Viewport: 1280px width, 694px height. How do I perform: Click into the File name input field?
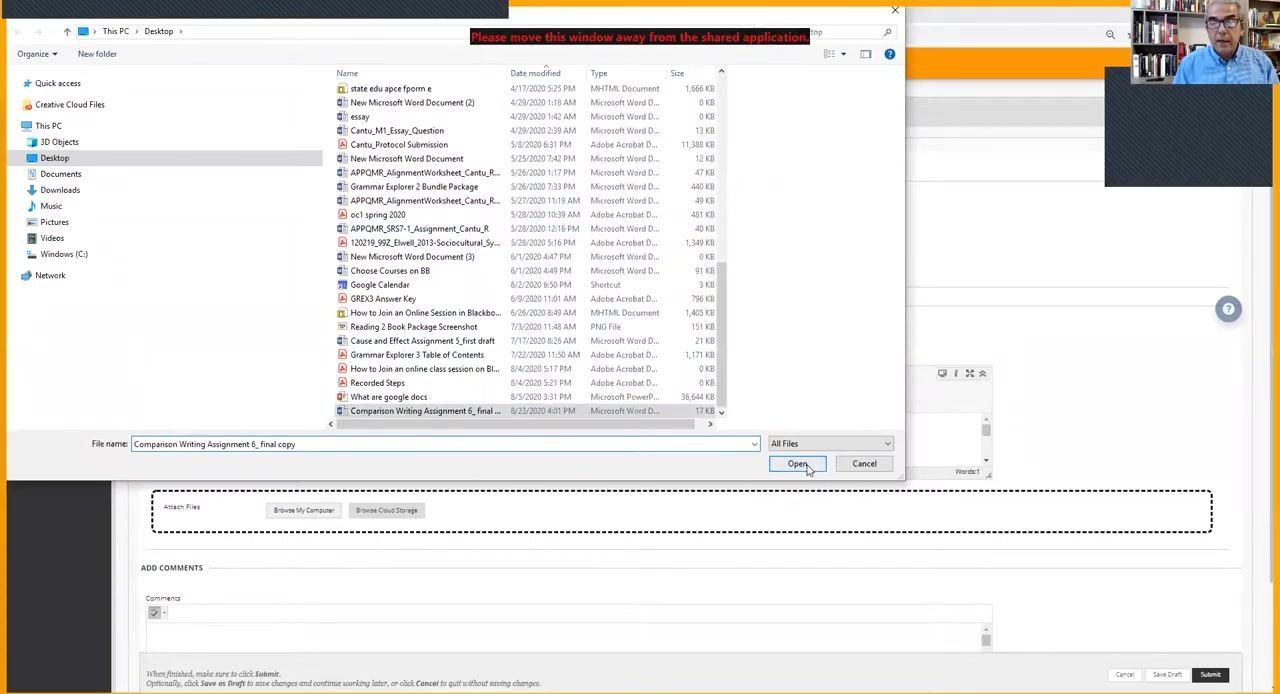[445, 444]
